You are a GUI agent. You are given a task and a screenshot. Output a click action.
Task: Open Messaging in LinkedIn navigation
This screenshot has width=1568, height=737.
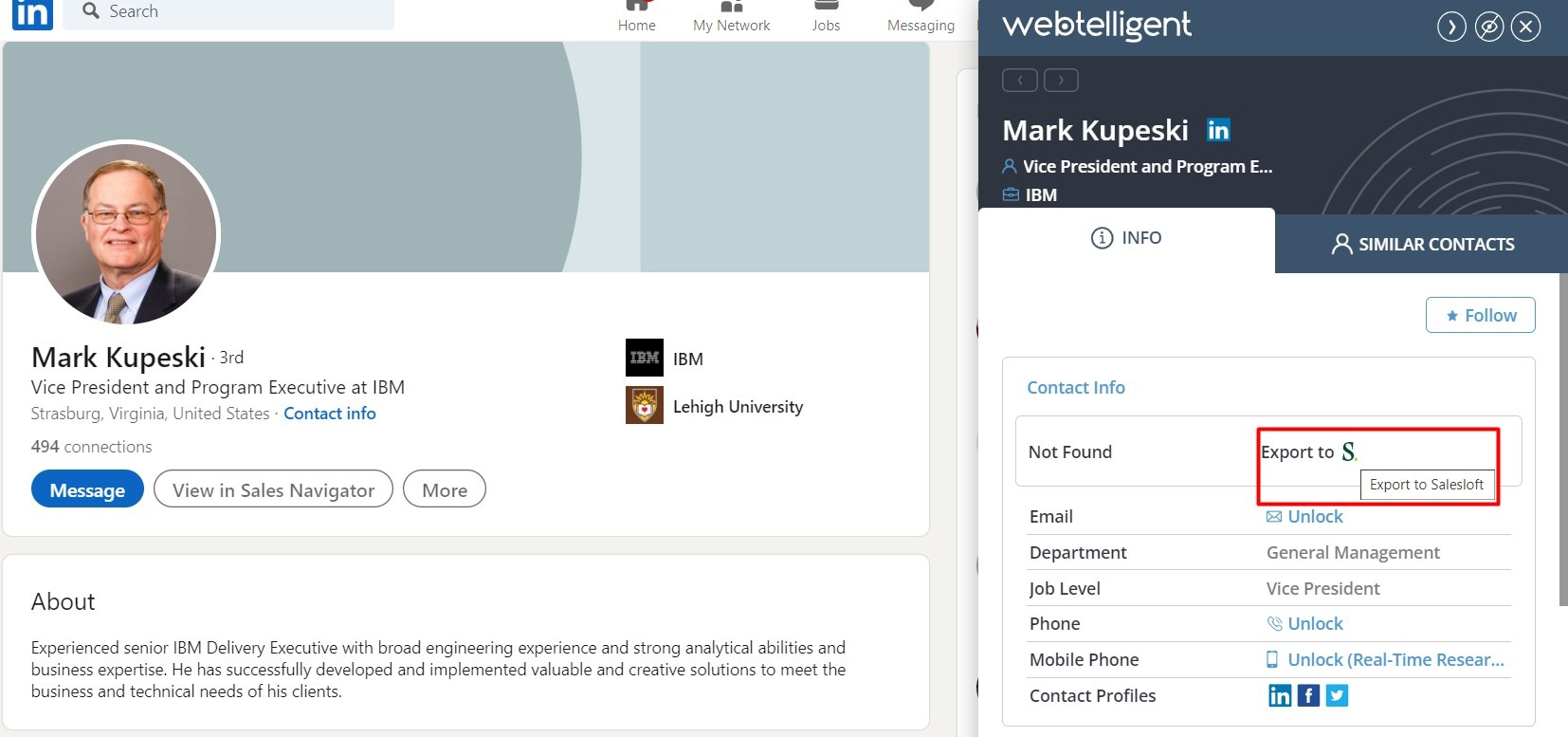[921, 16]
